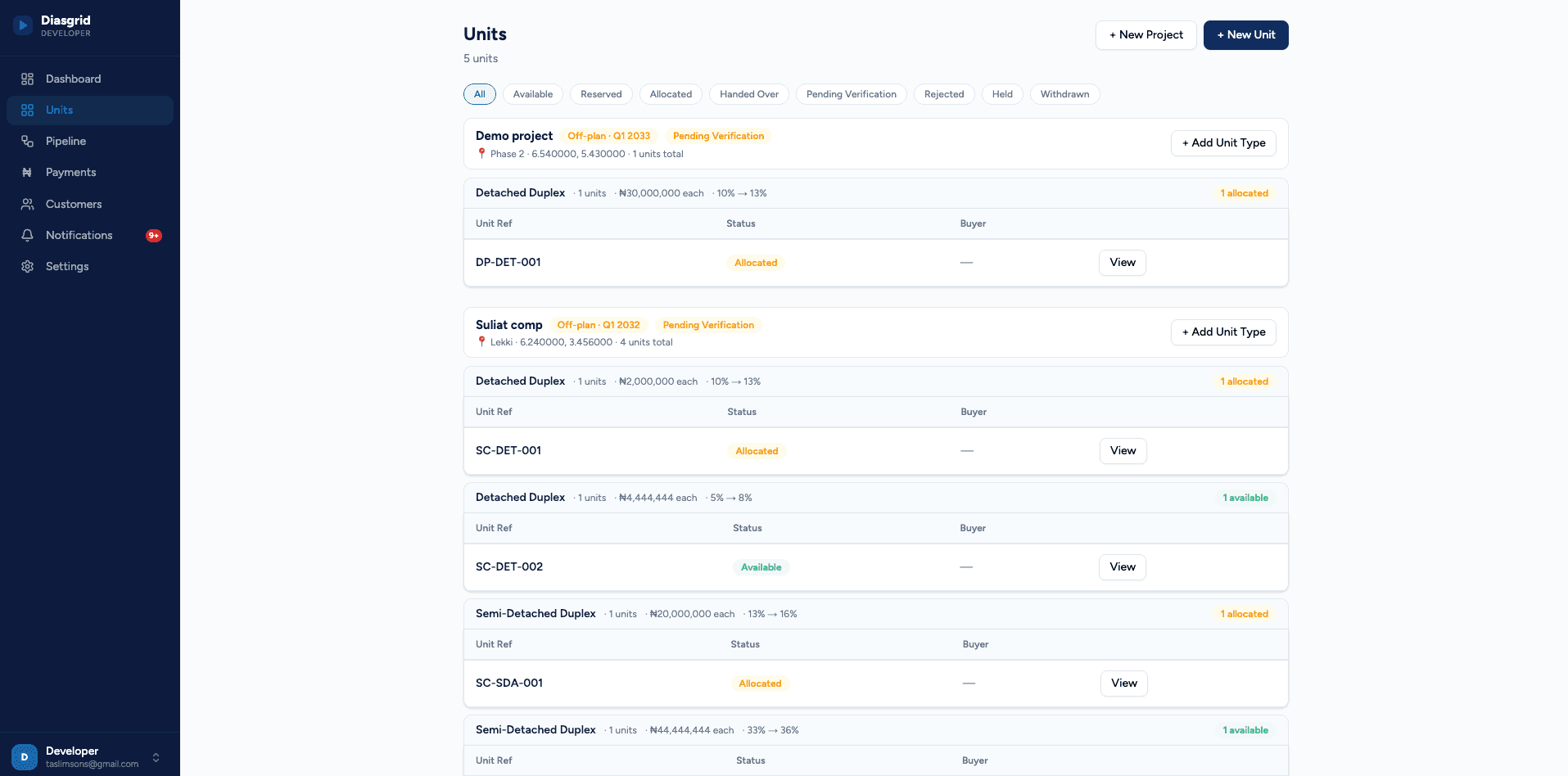Image resolution: width=1568 pixels, height=776 pixels.
Task: Go to Payments page
Action: coord(90,173)
